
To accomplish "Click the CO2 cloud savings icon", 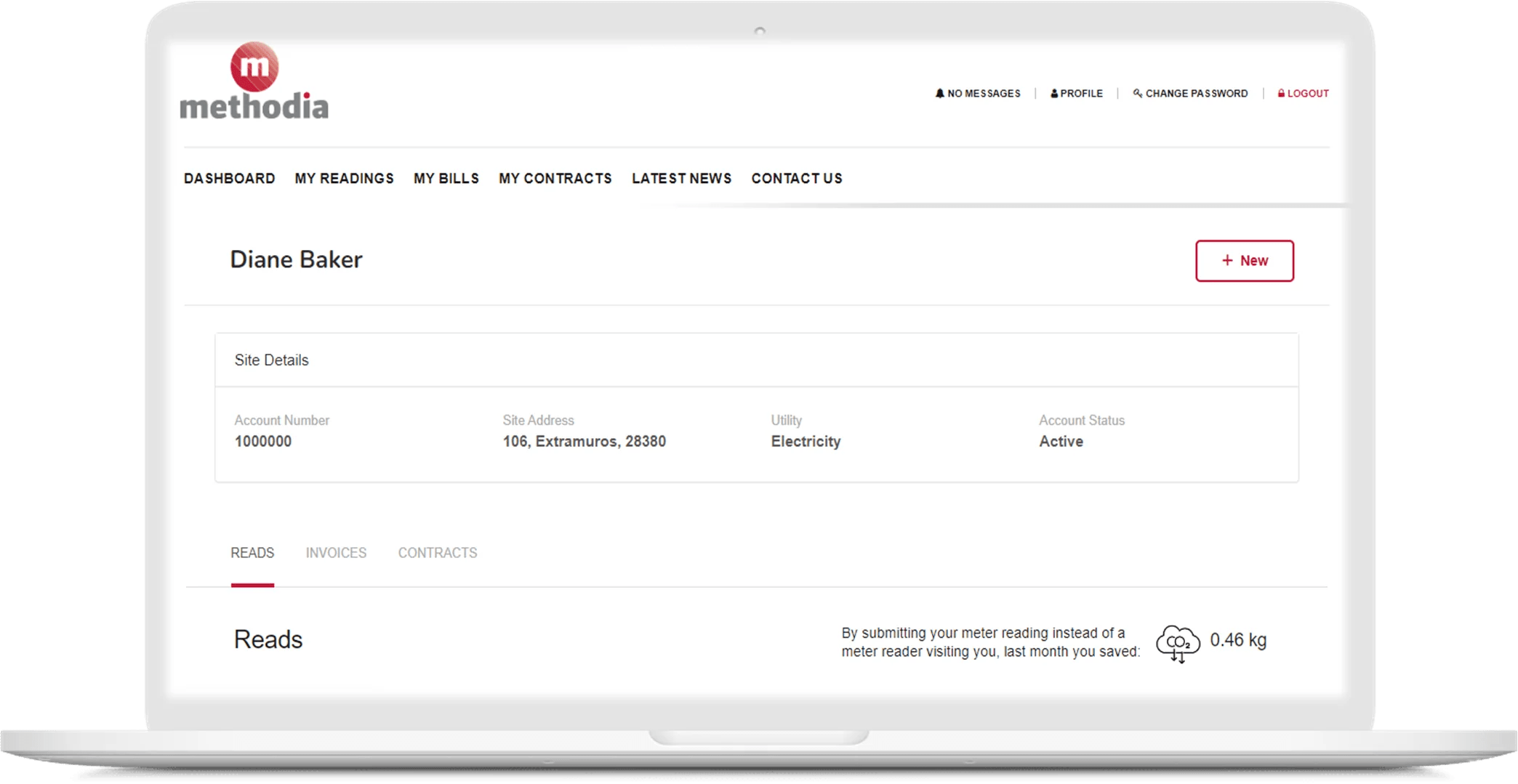I will pyautogui.click(x=1178, y=642).
